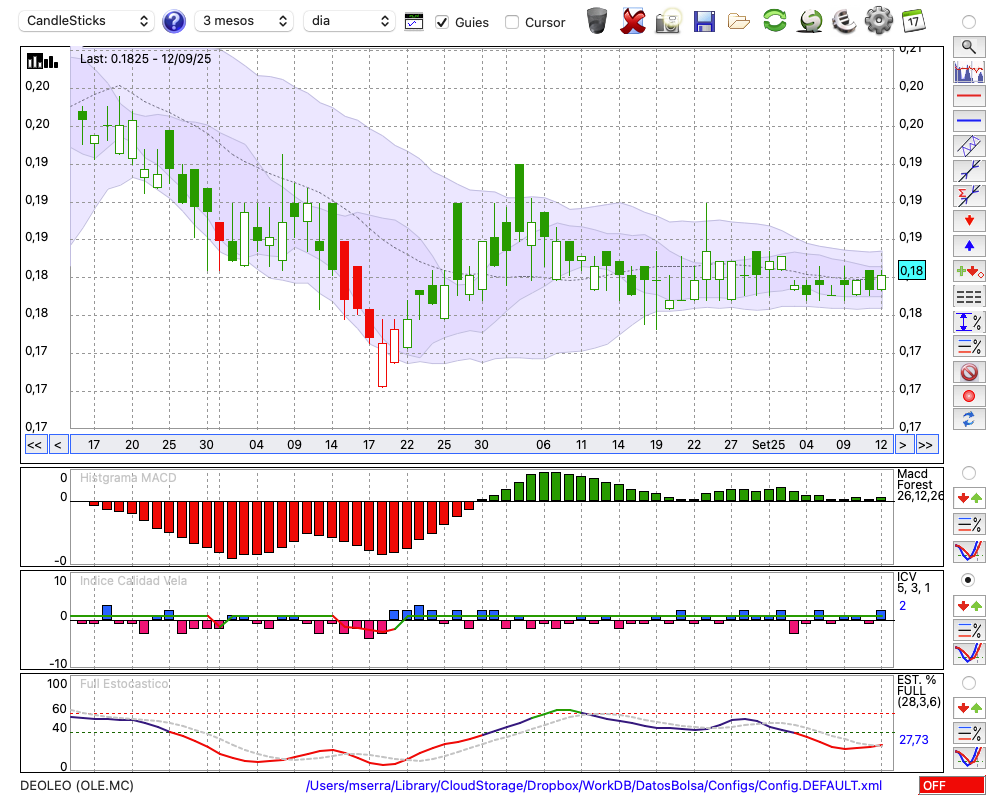
Task: Open the CandleSticks chart type dropdown
Action: pyautogui.click(x=87, y=21)
